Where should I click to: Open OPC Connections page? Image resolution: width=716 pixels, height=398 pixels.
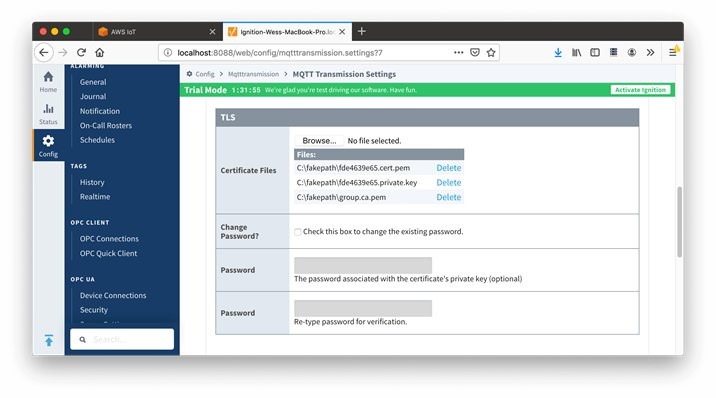(x=109, y=239)
